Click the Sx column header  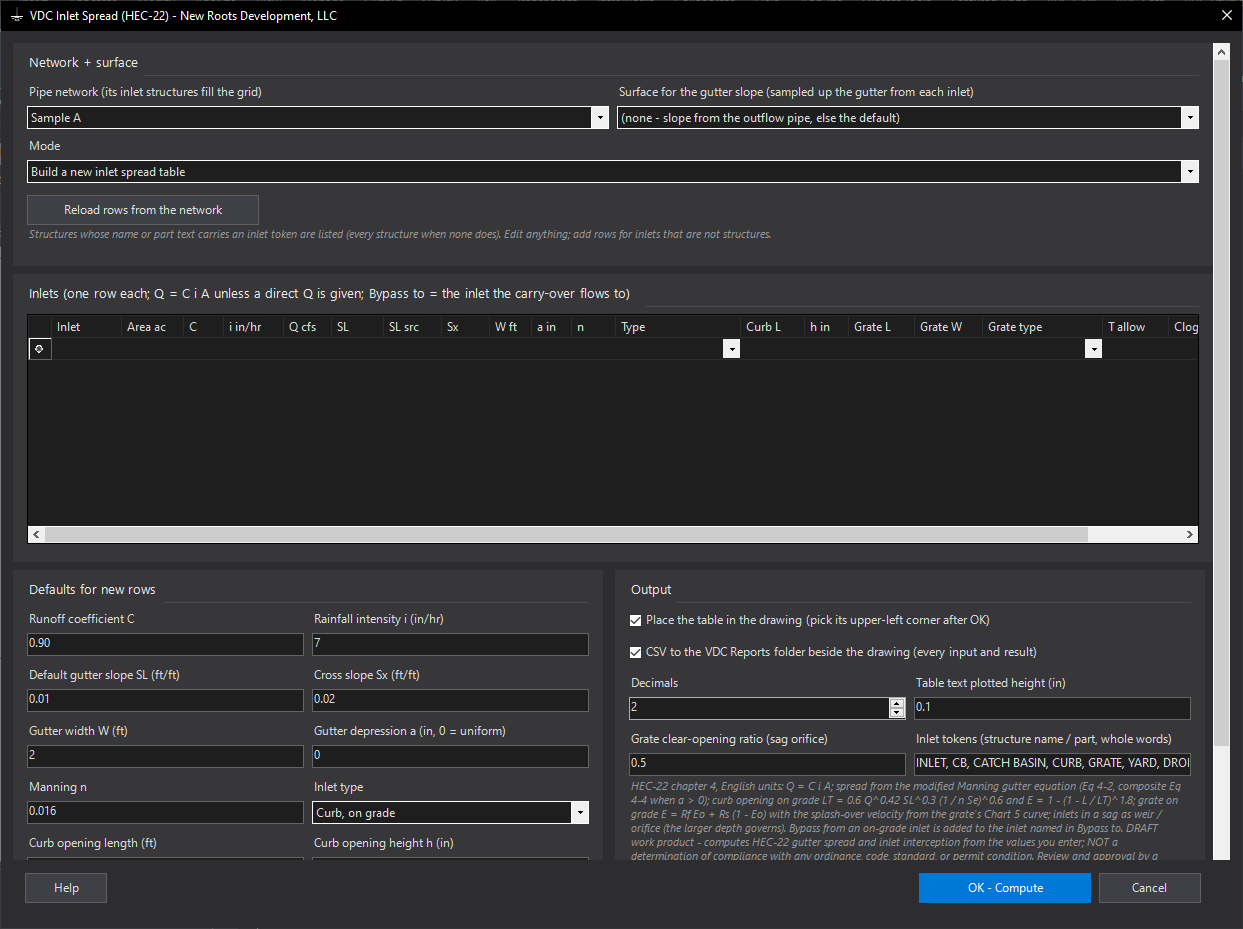click(x=465, y=327)
